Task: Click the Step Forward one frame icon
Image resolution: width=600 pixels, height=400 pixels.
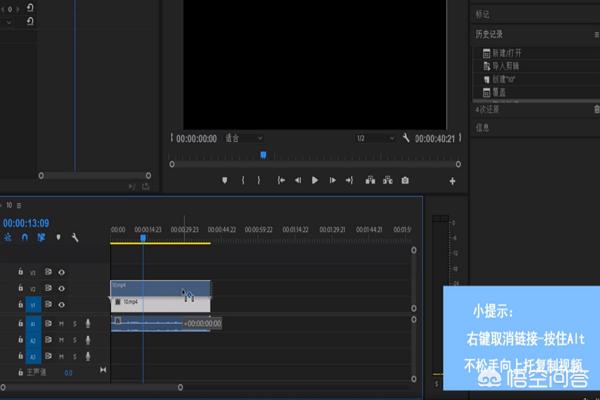Action: [332, 180]
